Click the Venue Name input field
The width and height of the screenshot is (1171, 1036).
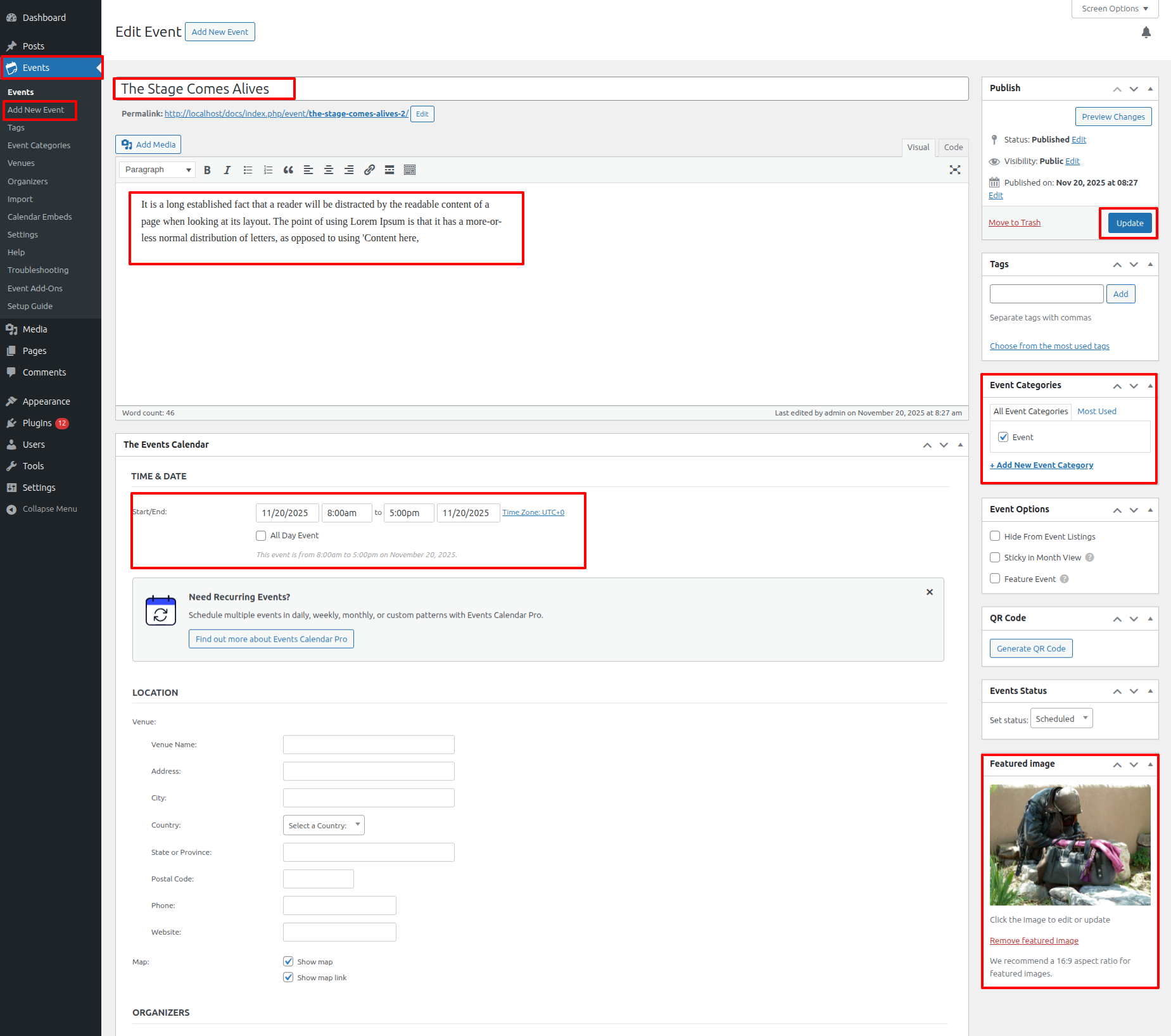pyautogui.click(x=369, y=745)
